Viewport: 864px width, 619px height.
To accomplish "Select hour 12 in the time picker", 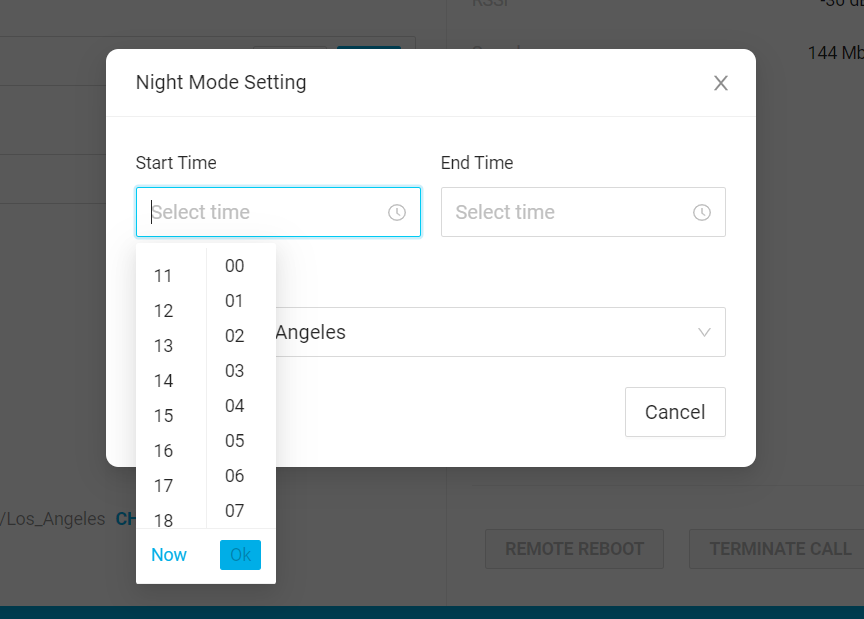I will point(164,311).
